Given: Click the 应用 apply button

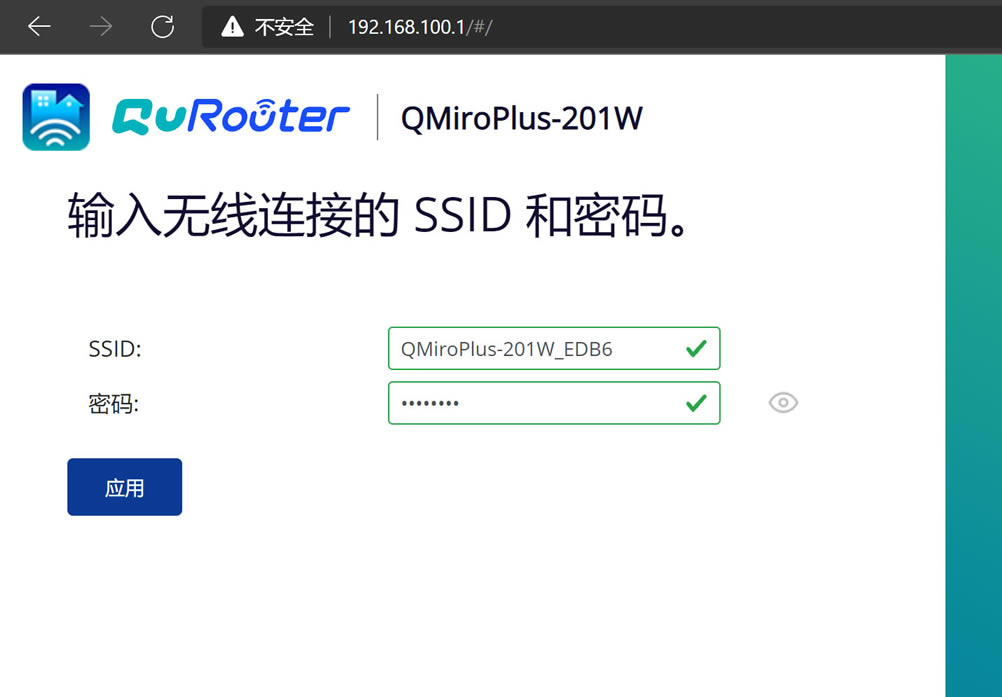Looking at the screenshot, I should tap(125, 487).
